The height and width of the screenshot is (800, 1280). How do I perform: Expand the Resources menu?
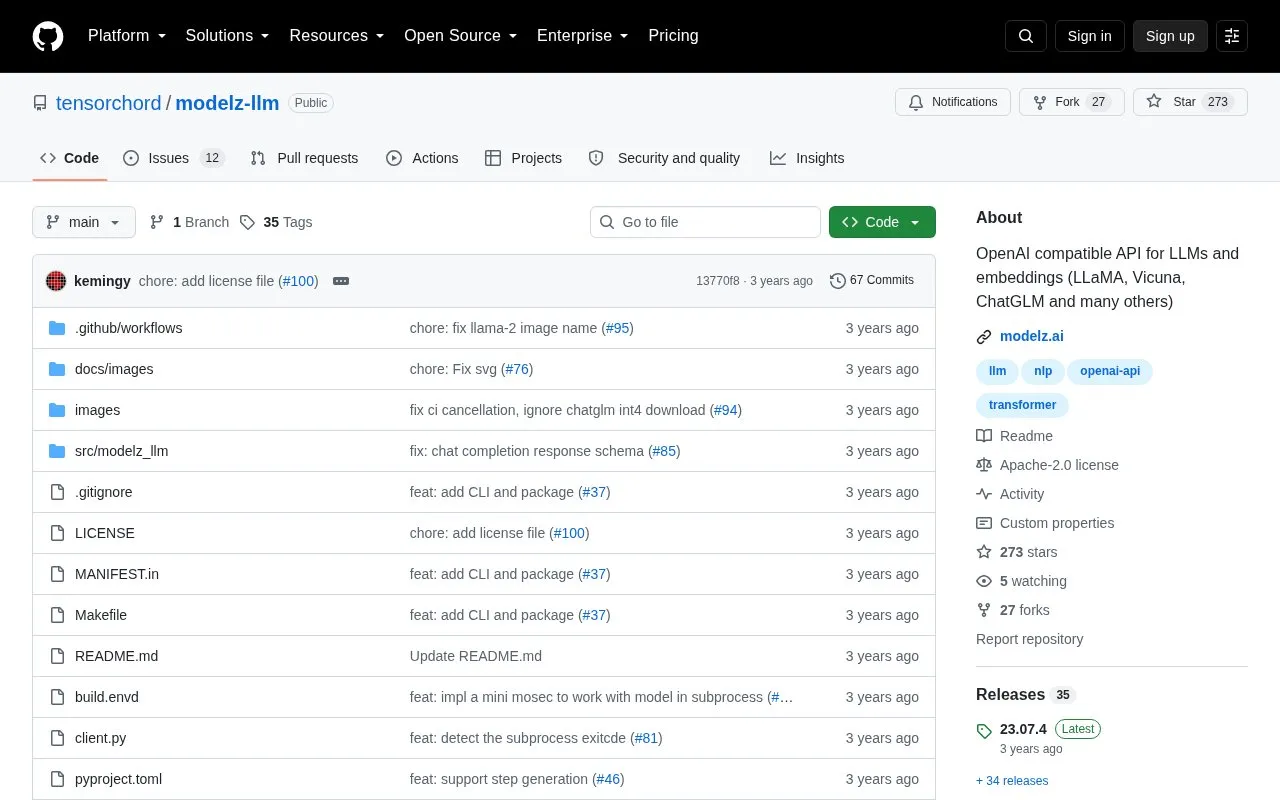(336, 36)
